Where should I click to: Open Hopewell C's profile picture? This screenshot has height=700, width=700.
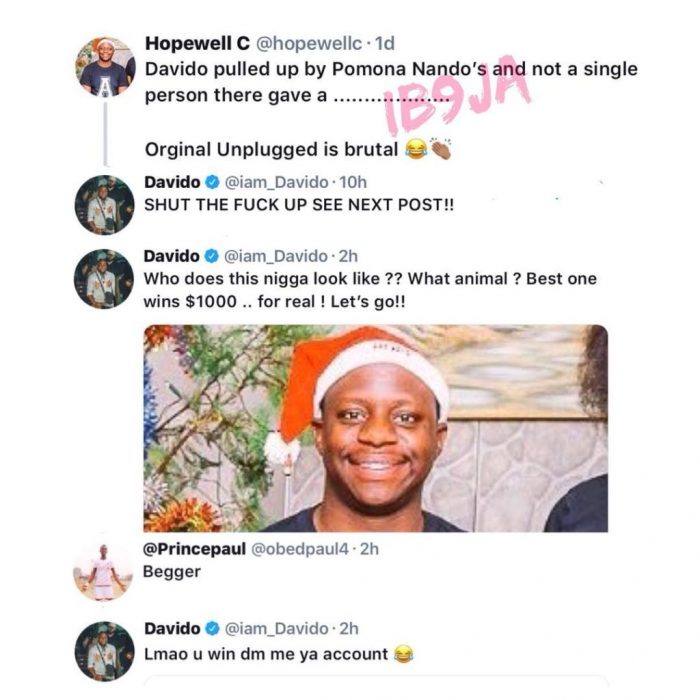pyautogui.click(x=105, y=67)
